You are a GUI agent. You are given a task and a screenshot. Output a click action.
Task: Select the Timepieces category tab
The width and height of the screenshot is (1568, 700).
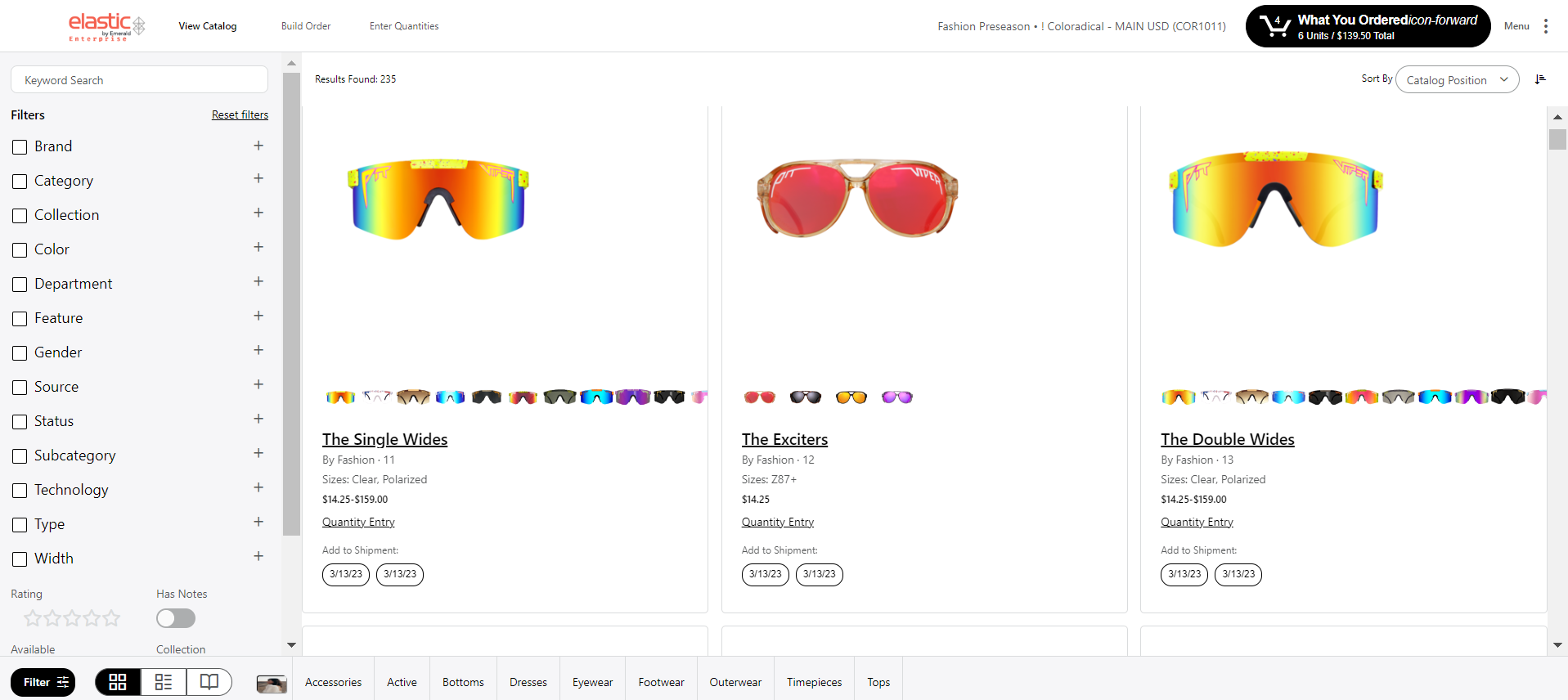click(814, 682)
